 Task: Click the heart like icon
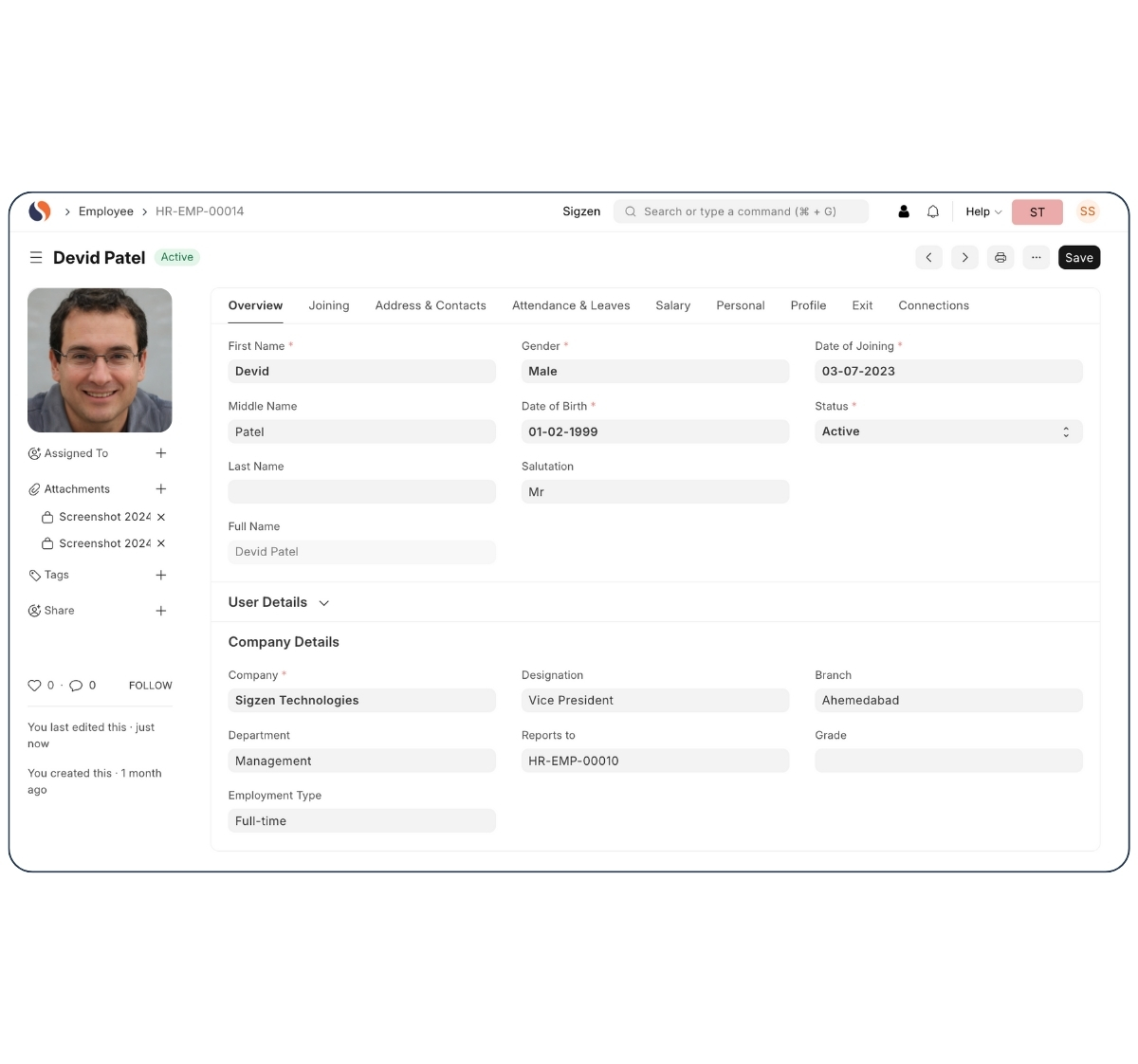(x=35, y=686)
